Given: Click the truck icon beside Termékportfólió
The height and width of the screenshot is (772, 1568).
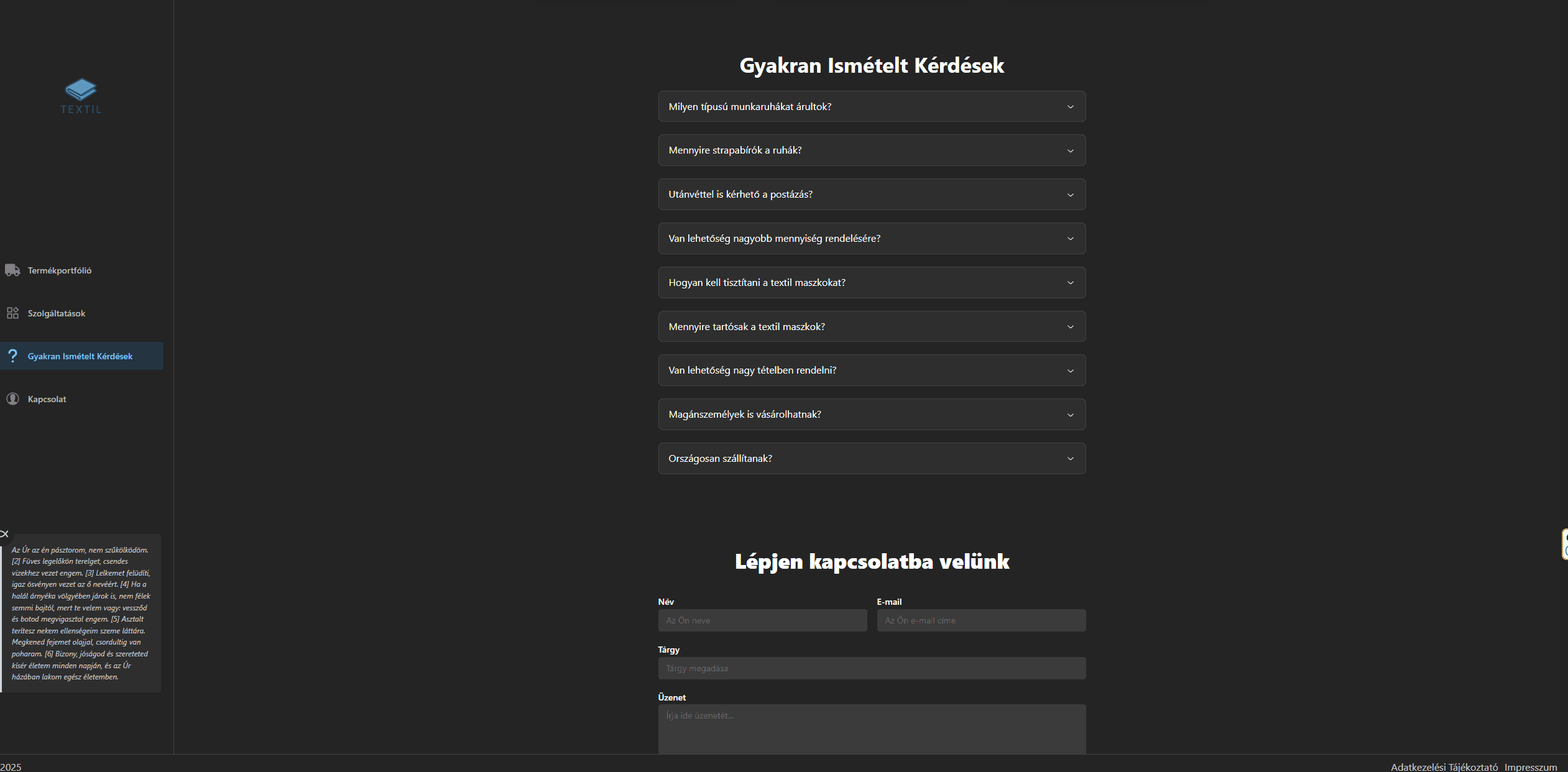Looking at the screenshot, I should (12, 270).
